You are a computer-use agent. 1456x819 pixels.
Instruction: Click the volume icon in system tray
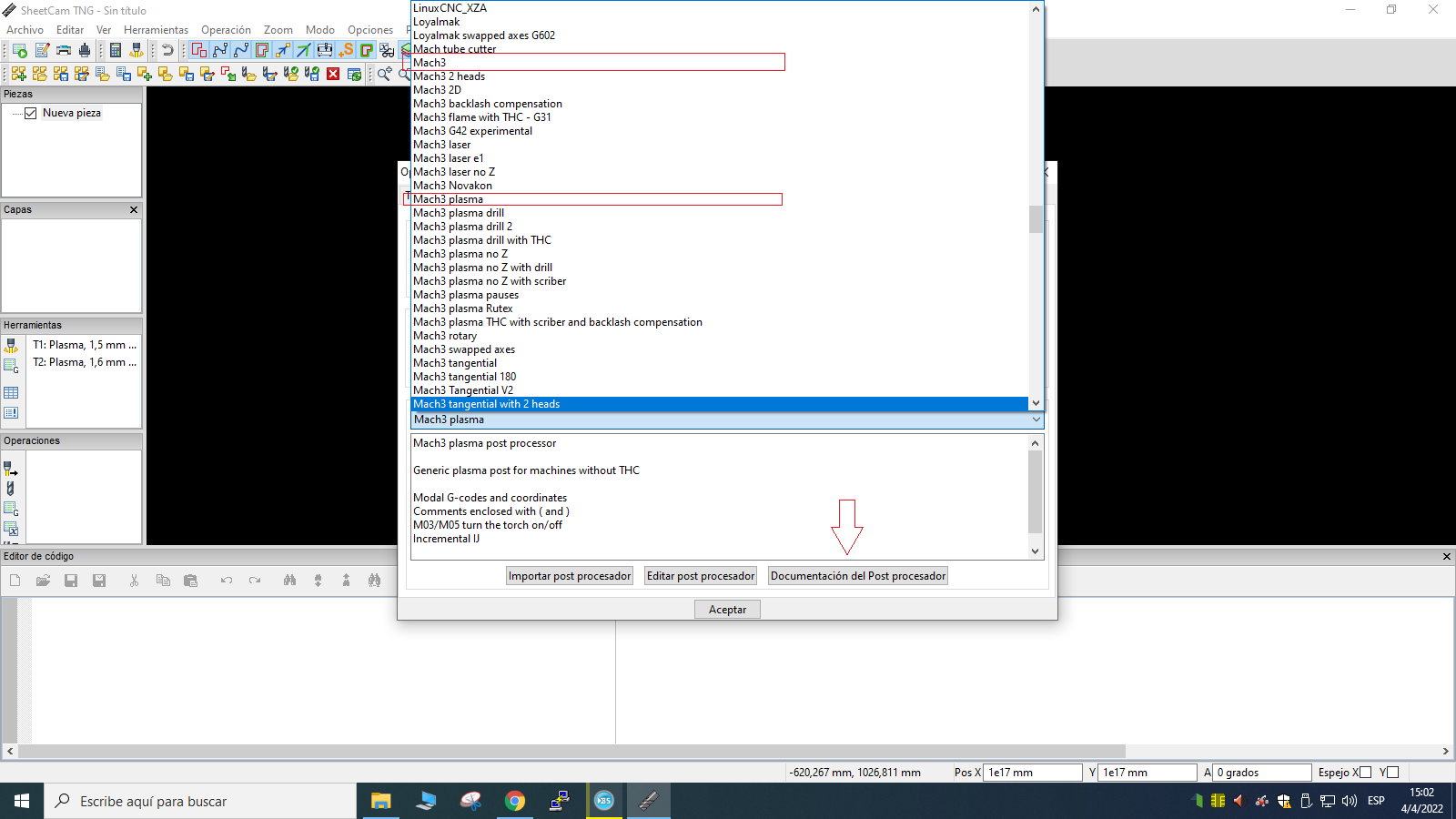coord(1350,801)
